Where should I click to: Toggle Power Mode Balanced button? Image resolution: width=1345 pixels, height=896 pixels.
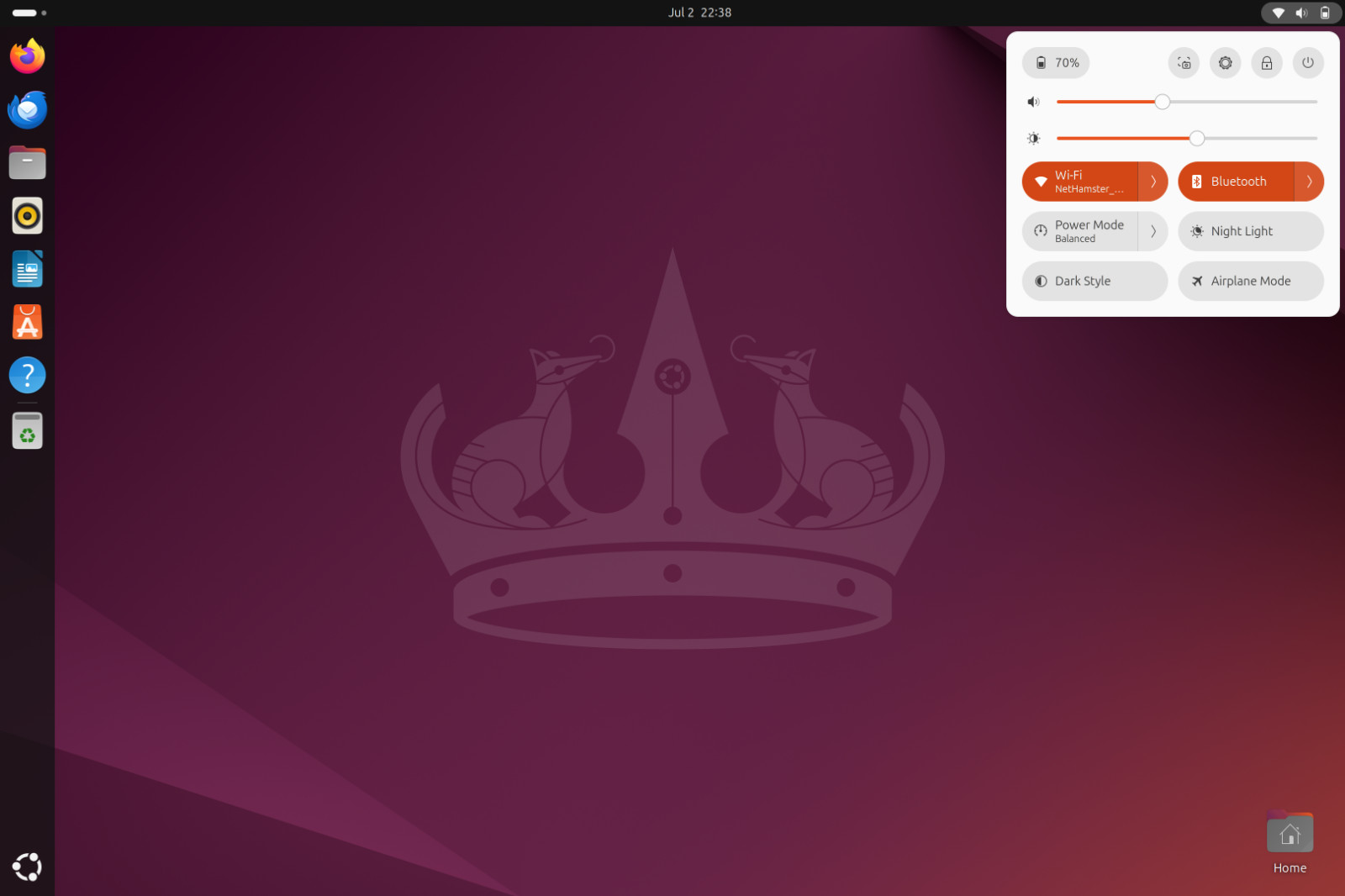[x=1080, y=231]
